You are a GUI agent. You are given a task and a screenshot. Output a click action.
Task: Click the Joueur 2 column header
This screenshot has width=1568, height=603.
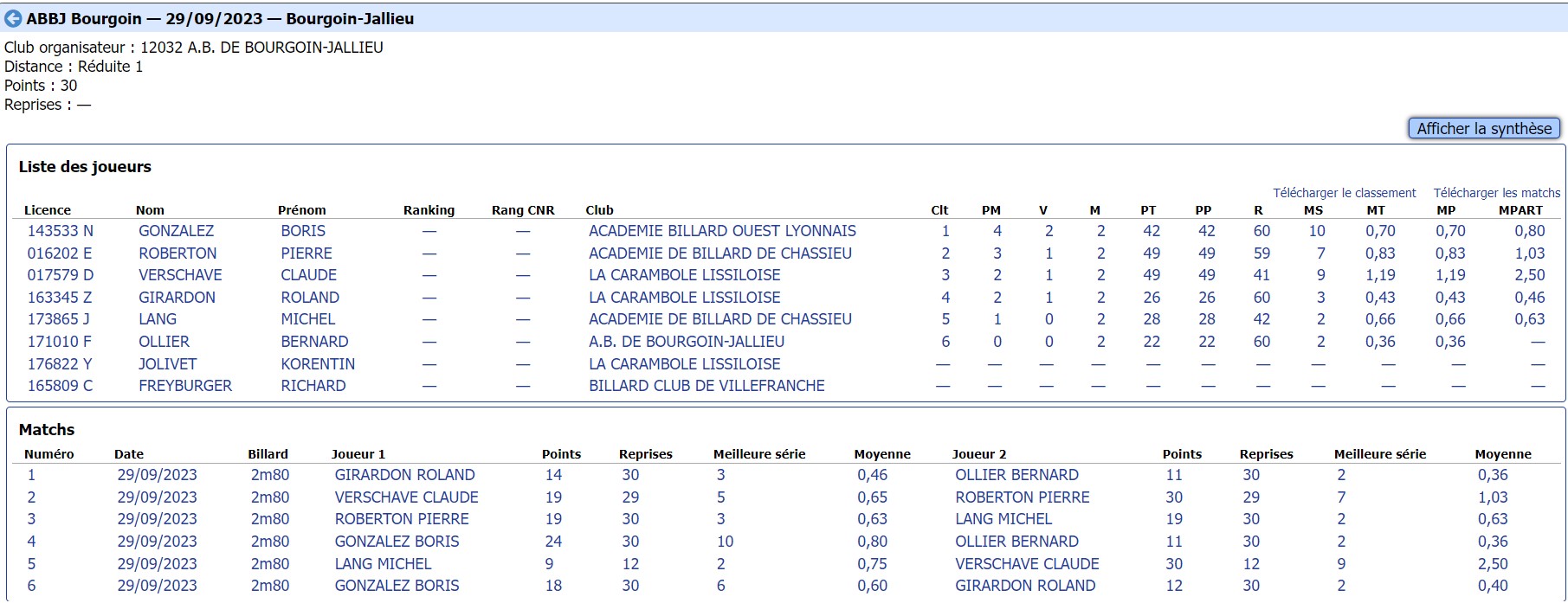pyautogui.click(x=979, y=454)
